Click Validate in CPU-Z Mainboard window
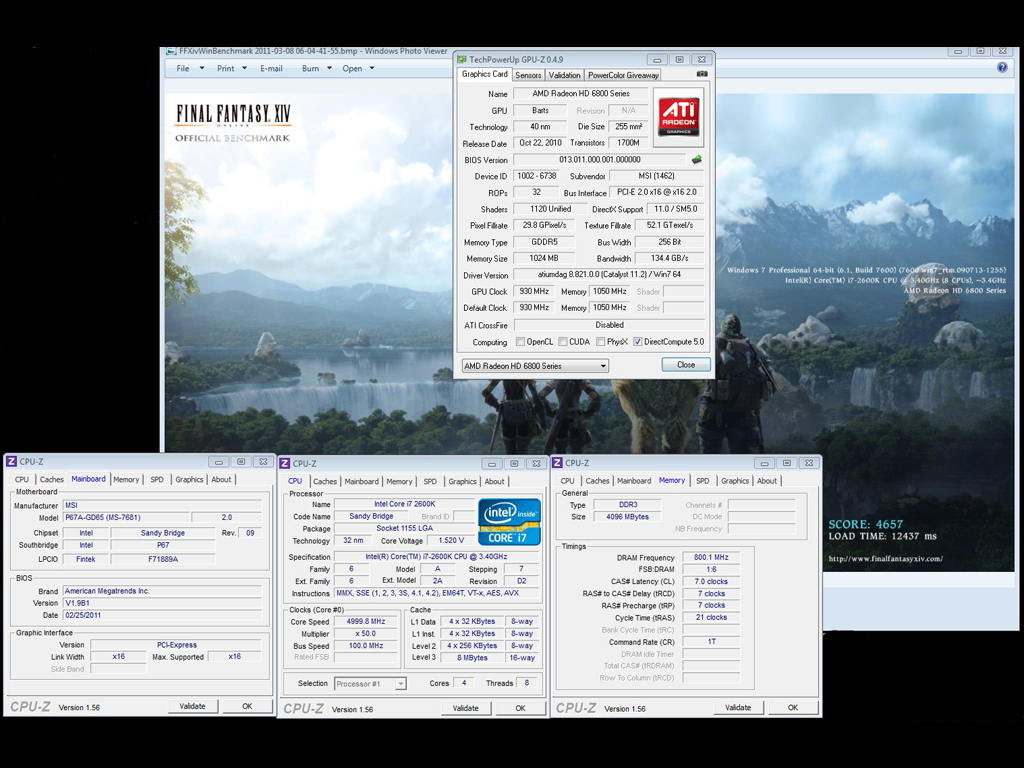1024x768 pixels. coord(192,706)
